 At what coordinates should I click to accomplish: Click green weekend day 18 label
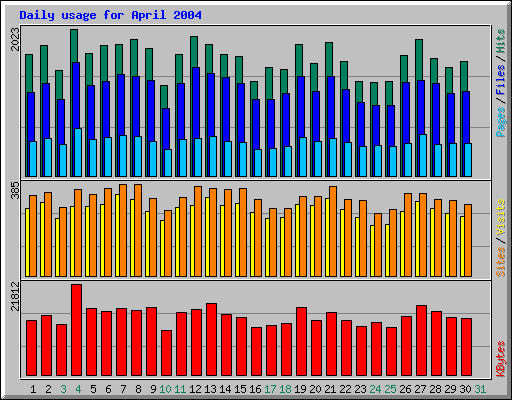click(x=285, y=389)
